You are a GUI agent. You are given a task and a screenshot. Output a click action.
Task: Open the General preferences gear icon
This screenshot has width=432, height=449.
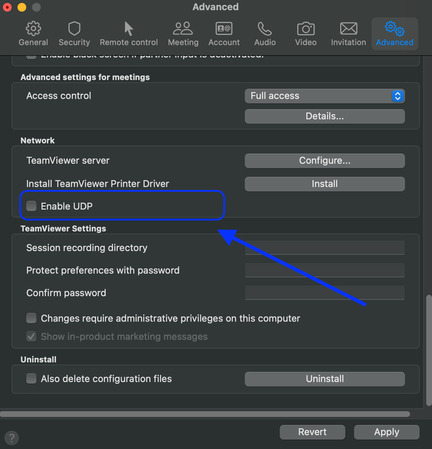coord(33,29)
